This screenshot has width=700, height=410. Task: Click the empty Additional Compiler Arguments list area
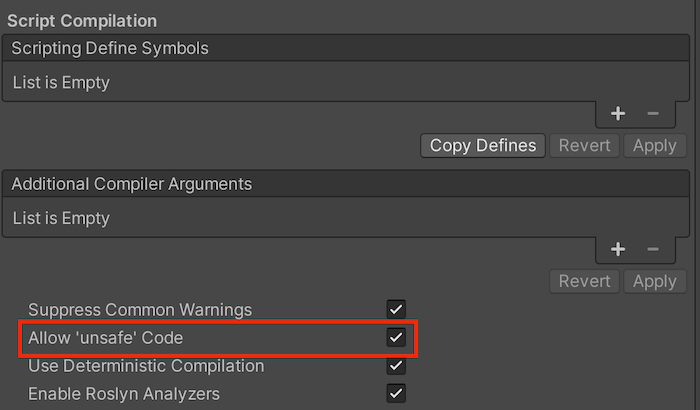(300, 218)
